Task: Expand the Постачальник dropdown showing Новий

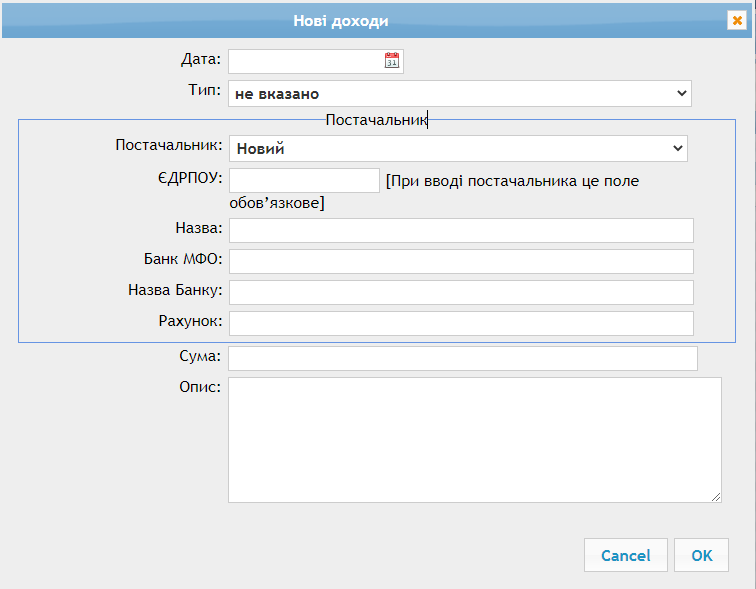Action: (458, 148)
